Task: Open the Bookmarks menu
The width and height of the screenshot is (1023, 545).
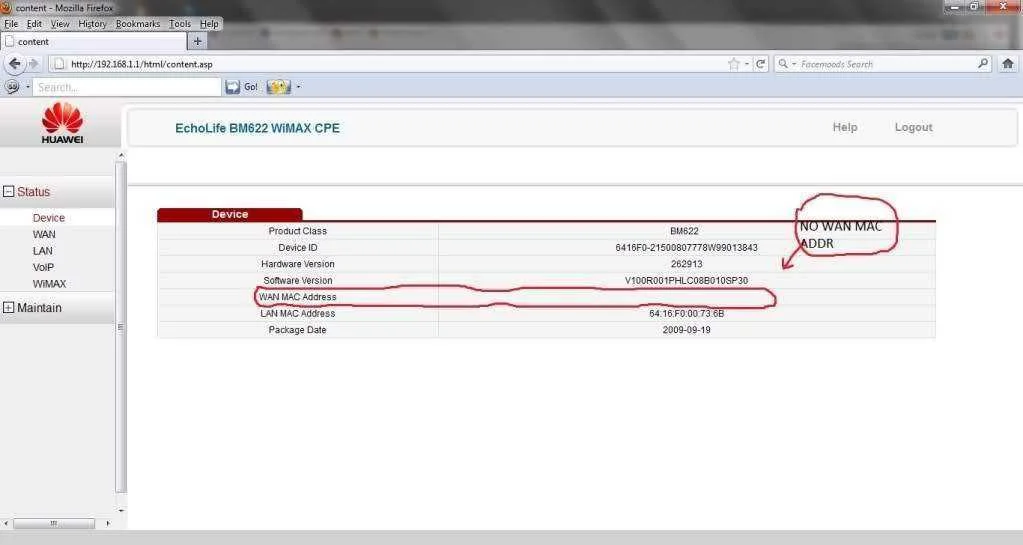Action: [x=138, y=23]
